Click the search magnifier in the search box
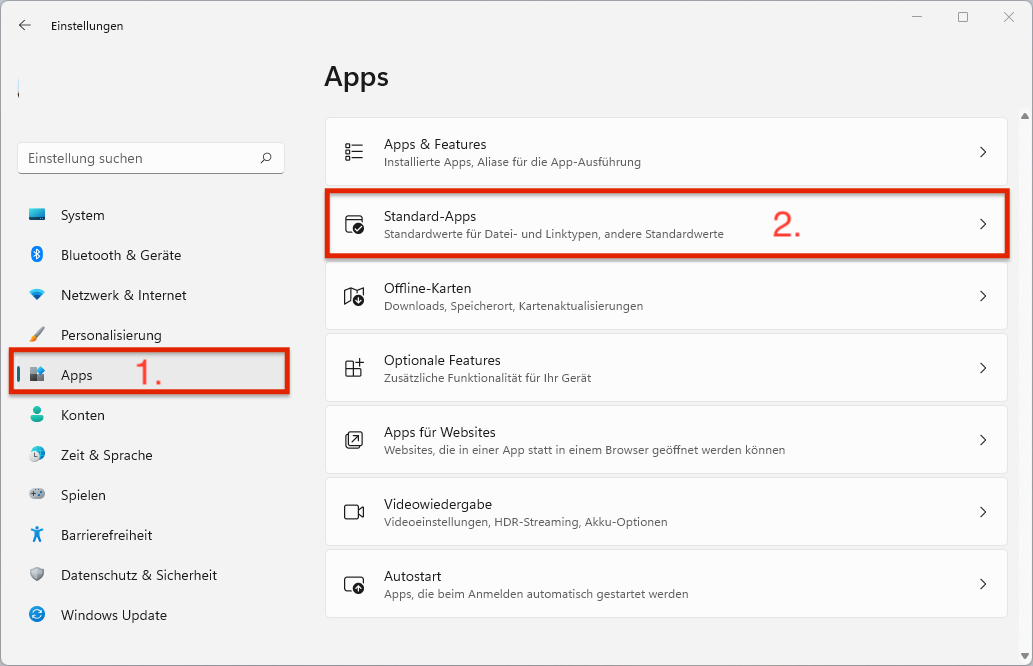Viewport: 1033px width, 666px height. click(266, 158)
